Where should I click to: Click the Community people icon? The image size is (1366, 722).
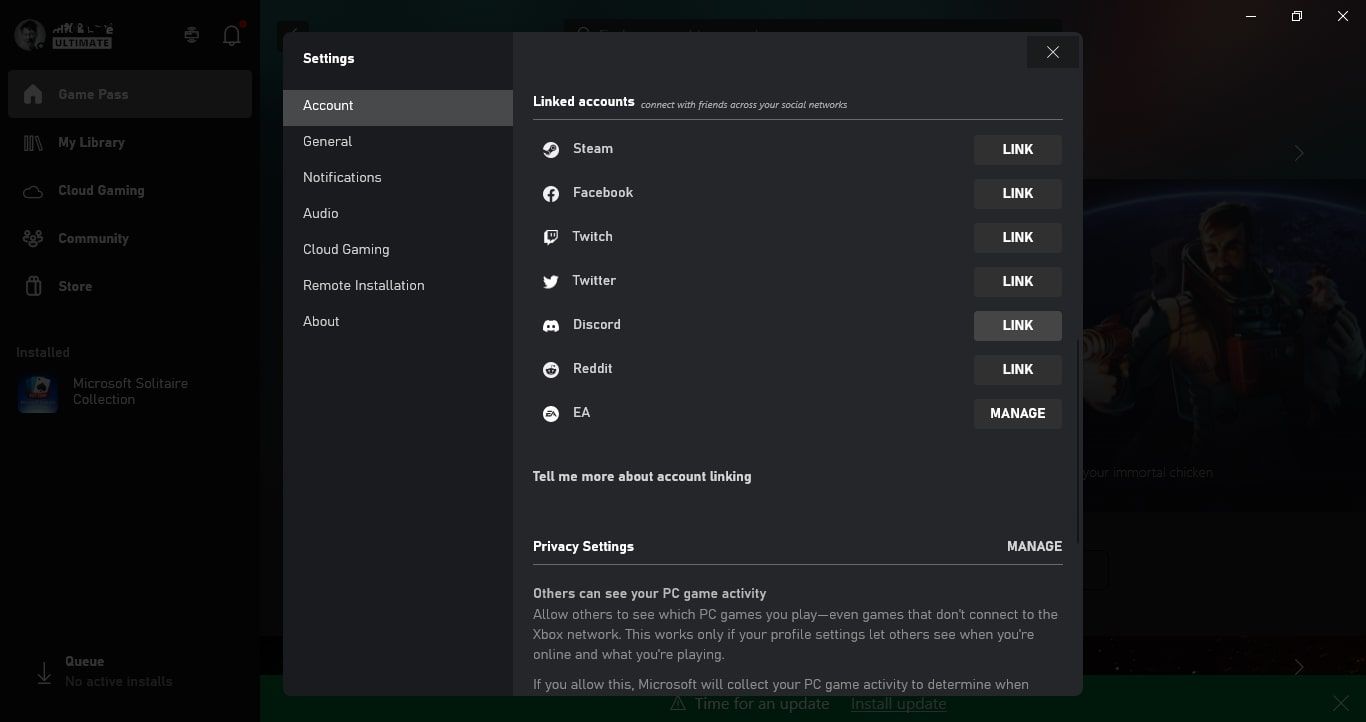click(33, 238)
